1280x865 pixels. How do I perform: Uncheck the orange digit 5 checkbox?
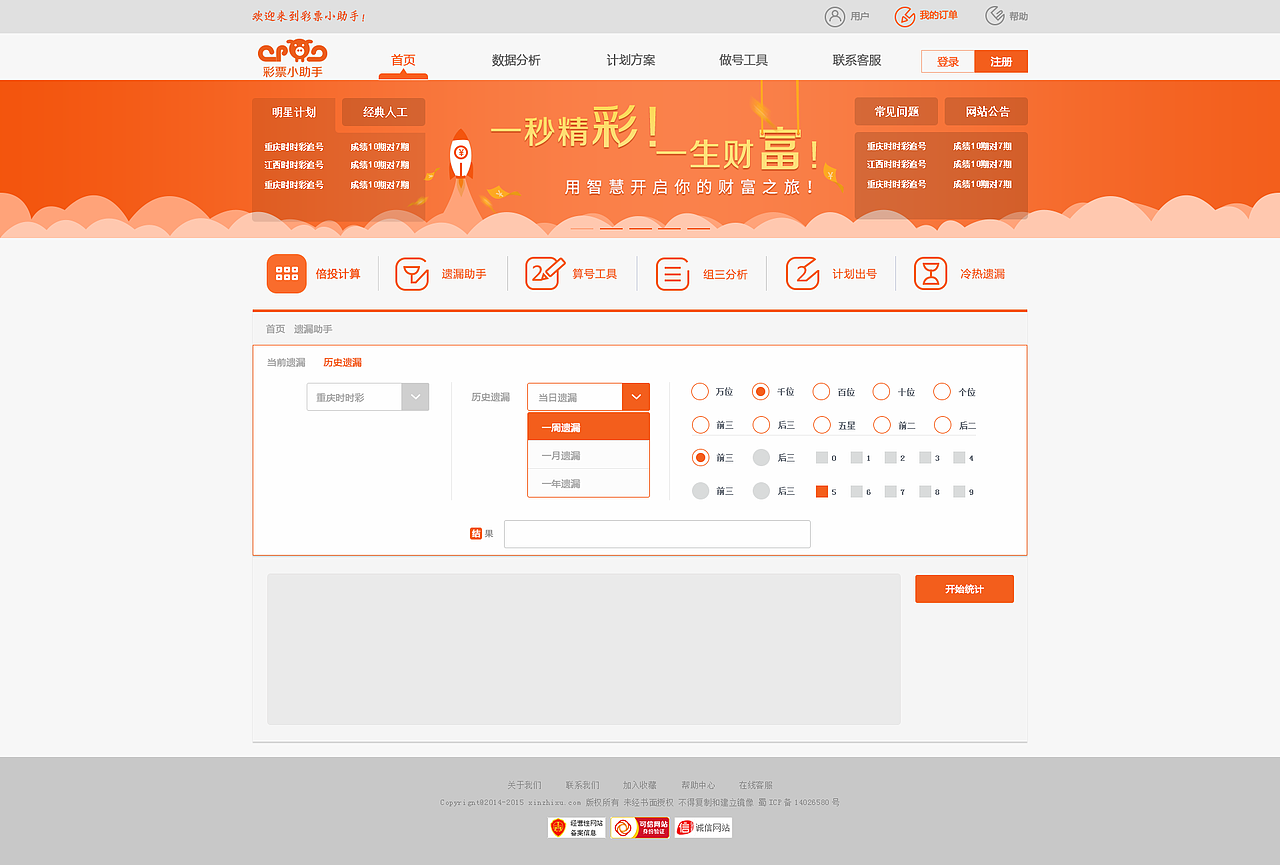(822, 491)
